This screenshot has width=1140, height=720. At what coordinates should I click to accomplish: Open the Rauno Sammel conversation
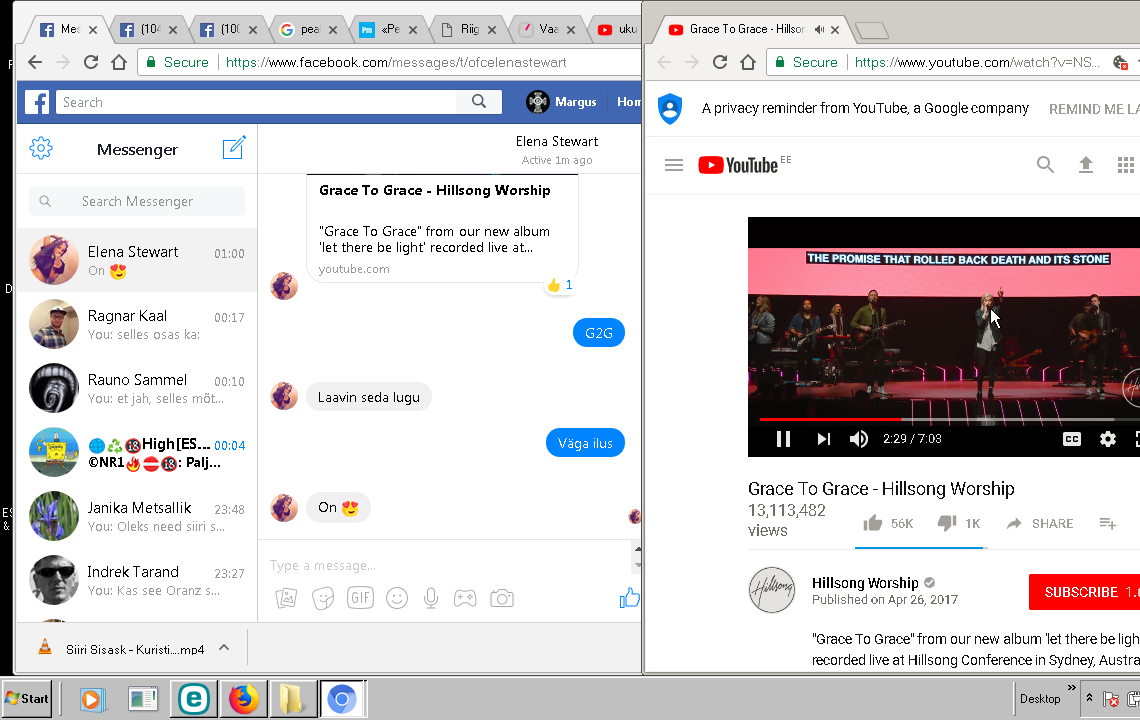[x=137, y=388]
